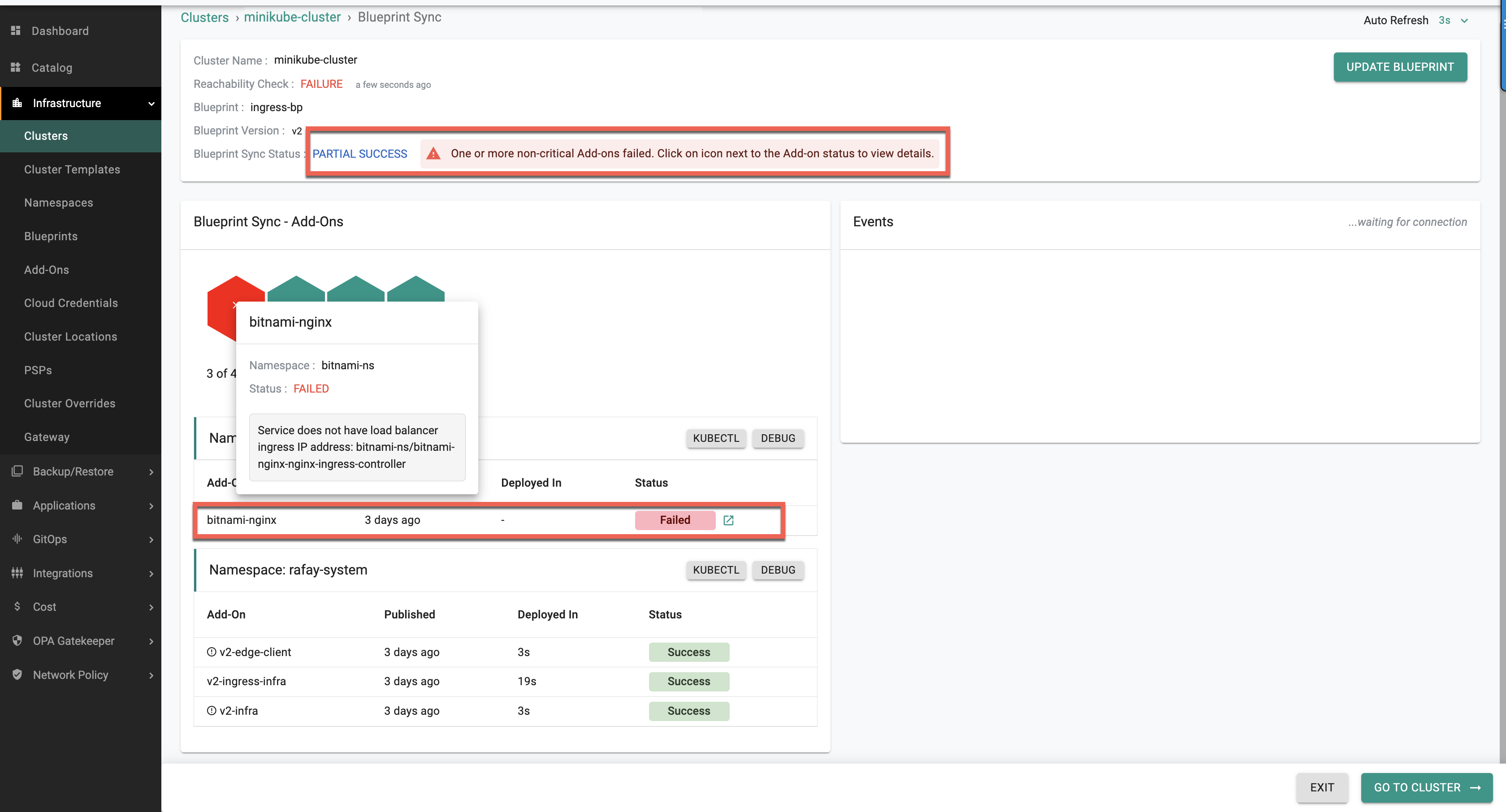Click info icon beside v2-infra
The width and height of the screenshot is (1506, 812).
(x=212, y=711)
